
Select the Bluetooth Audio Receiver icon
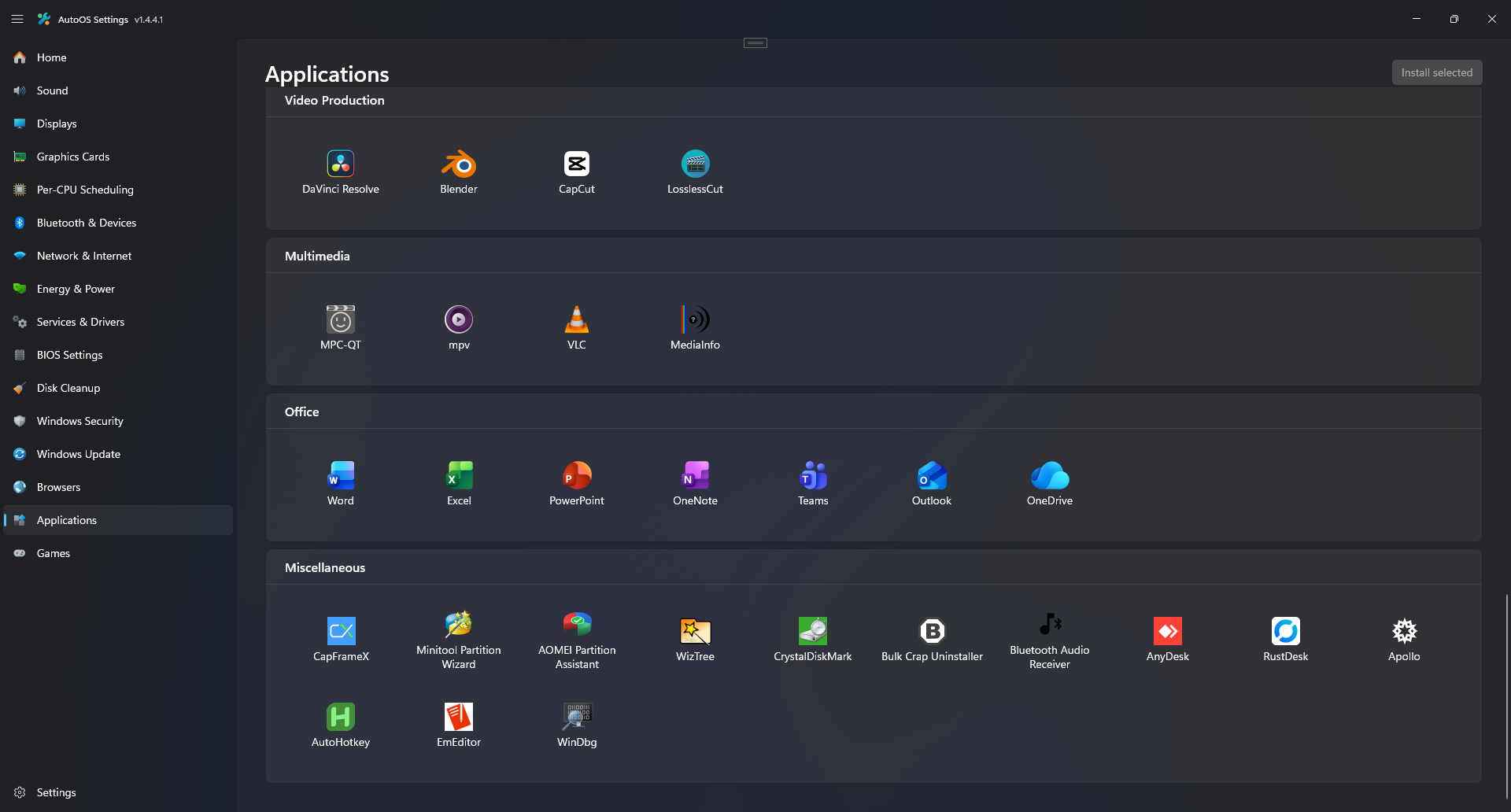click(x=1050, y=625)
